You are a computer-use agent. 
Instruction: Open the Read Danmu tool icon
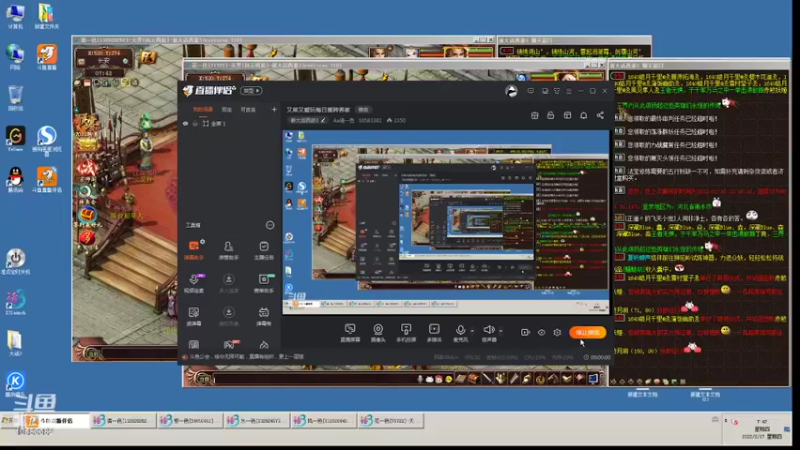194,315
